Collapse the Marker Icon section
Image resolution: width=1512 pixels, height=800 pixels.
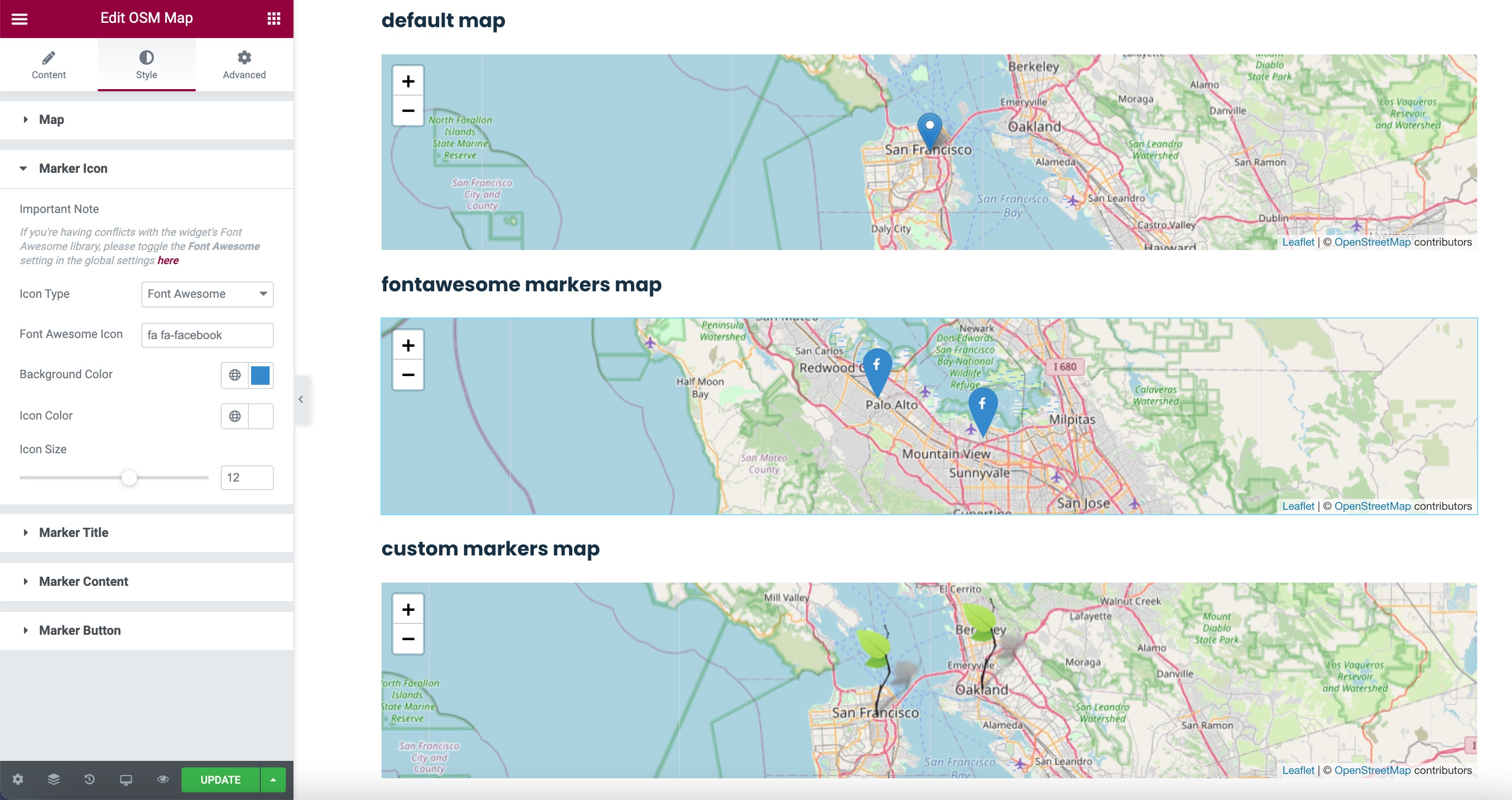pyautogui.click(x=73, y=168)
